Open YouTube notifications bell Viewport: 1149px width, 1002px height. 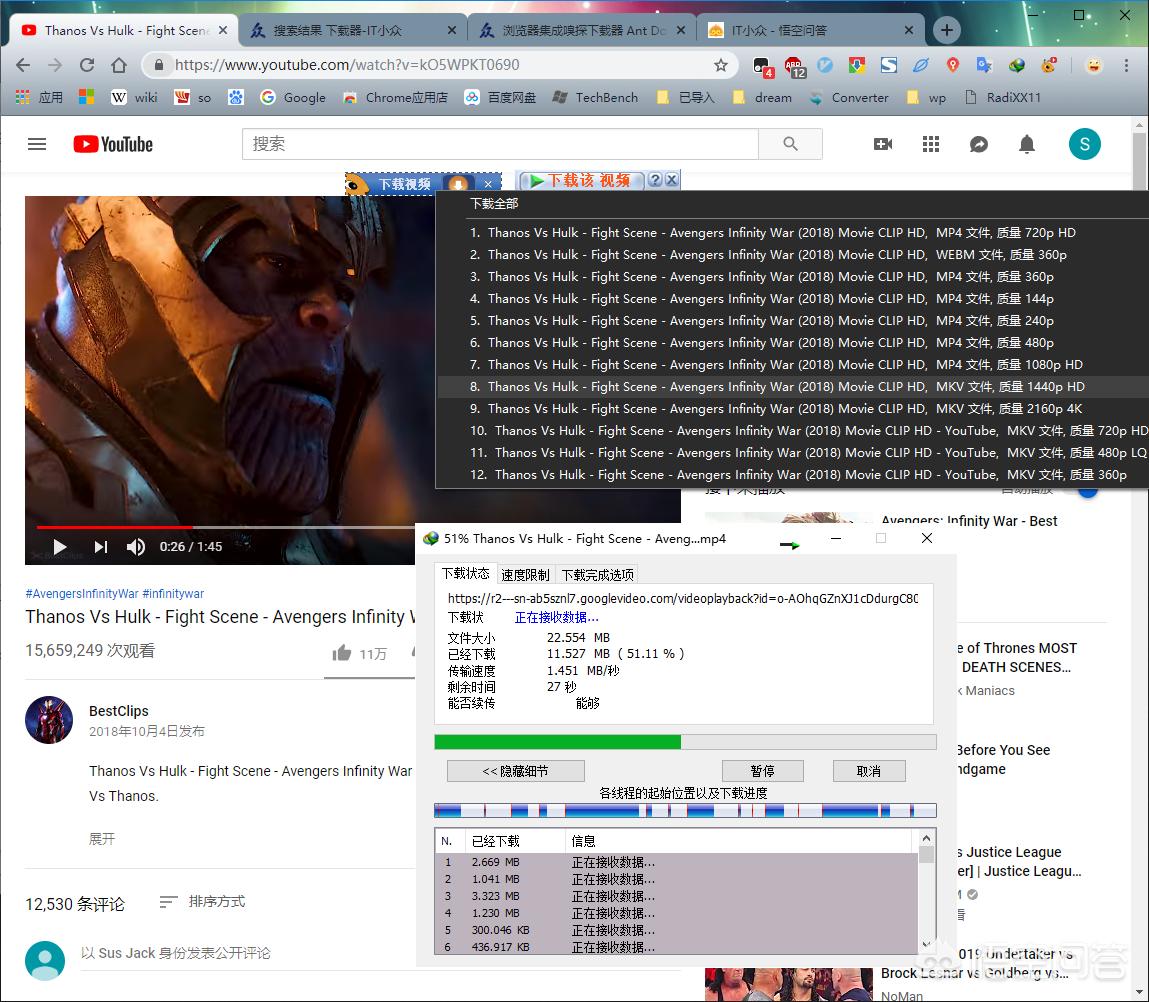pyautogui.click(x=1027, y=144)
